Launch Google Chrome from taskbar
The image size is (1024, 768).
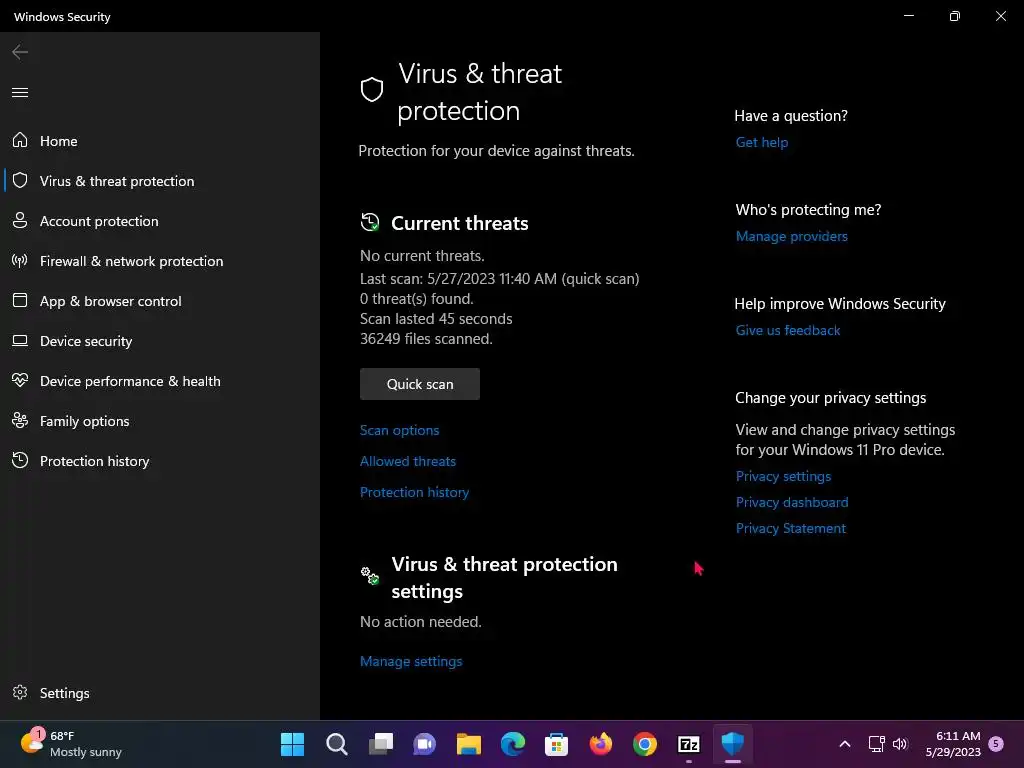[645, 744]
